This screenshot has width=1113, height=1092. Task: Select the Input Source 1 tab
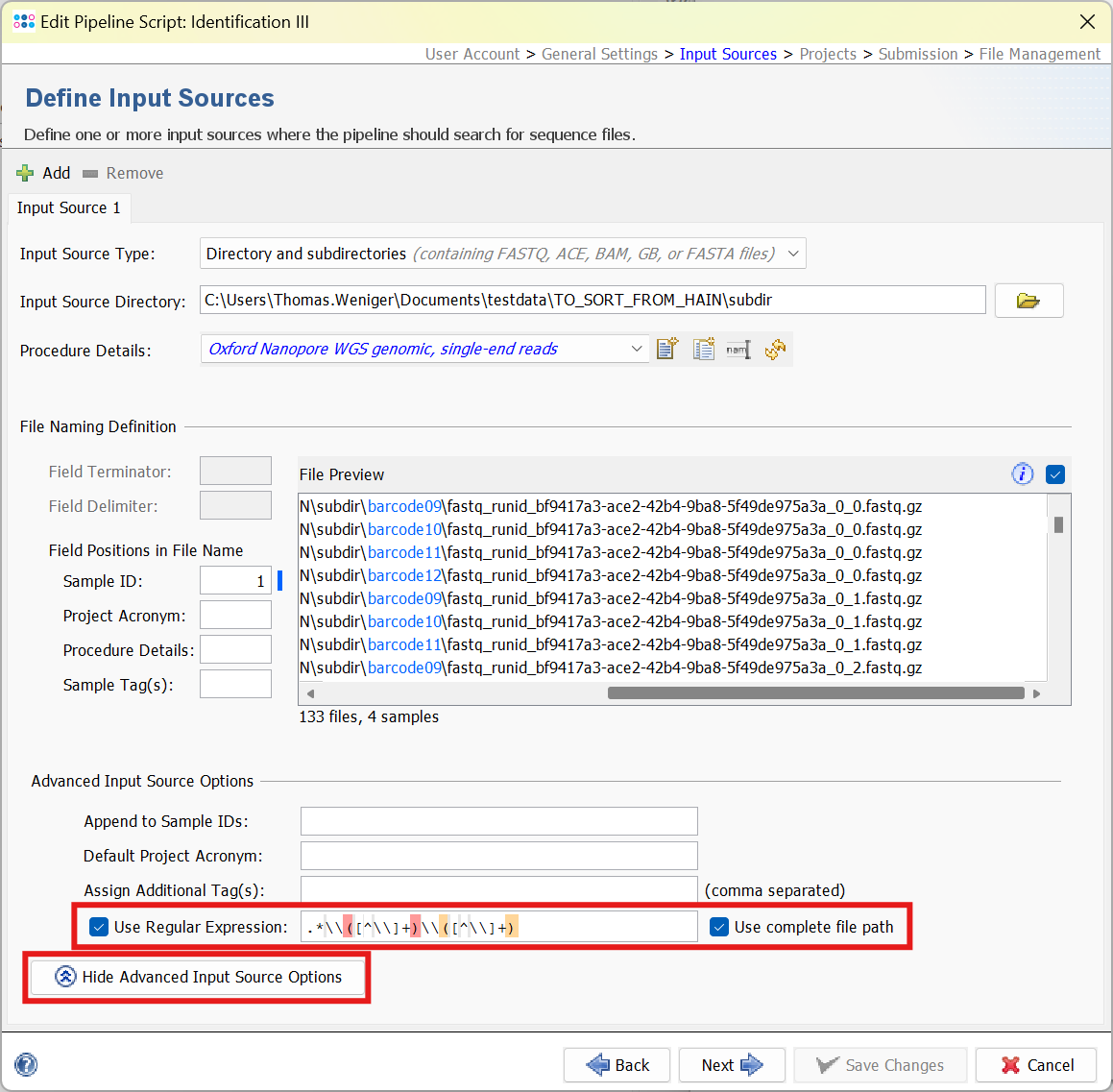[x=69, y=208]
